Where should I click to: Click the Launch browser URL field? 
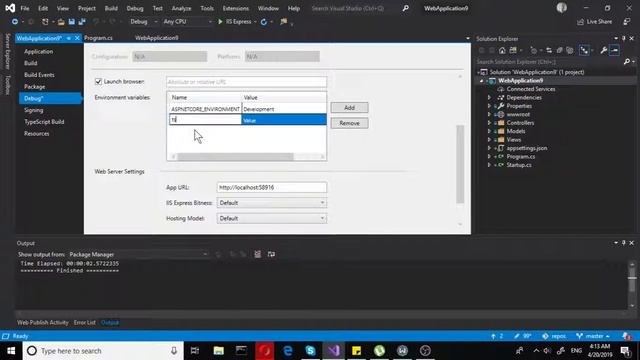(247, 82)
